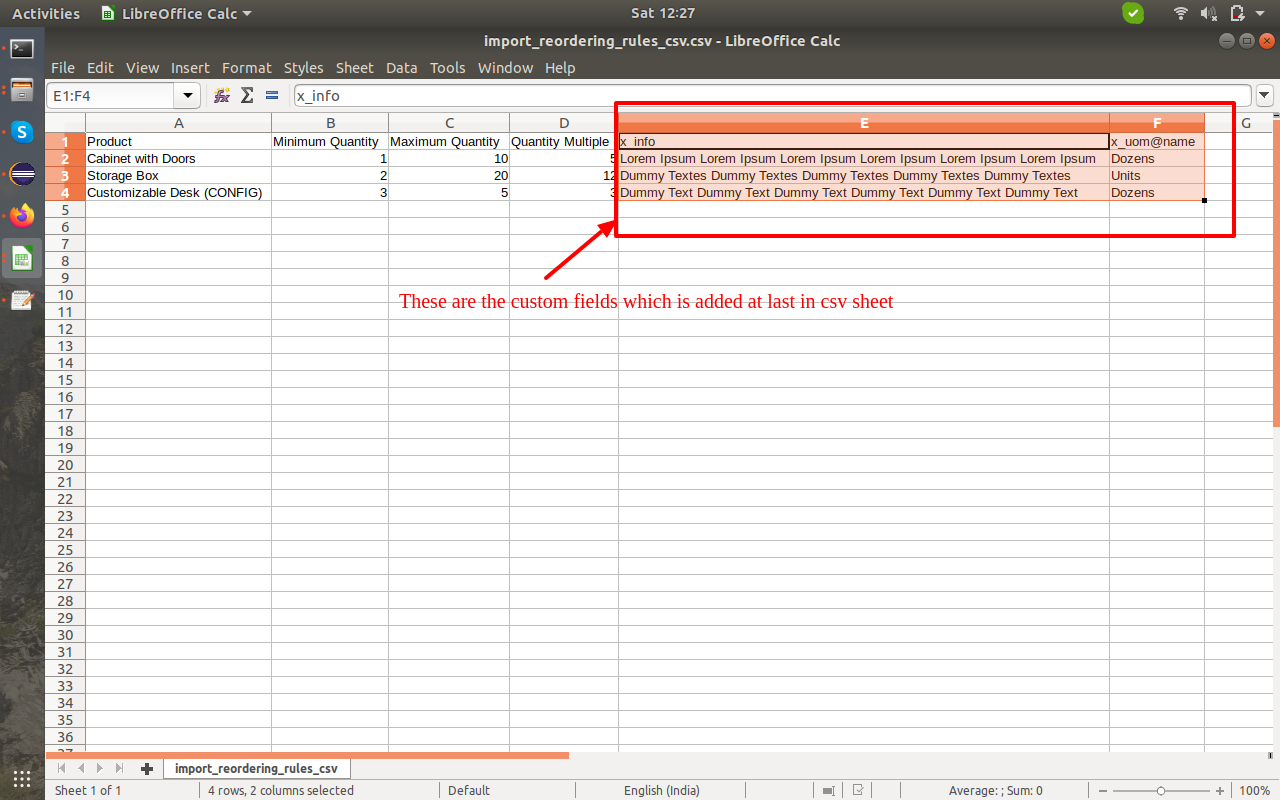1280x800 pixels.
Task: Open text editor dock icon
Action: click(22, 300)
